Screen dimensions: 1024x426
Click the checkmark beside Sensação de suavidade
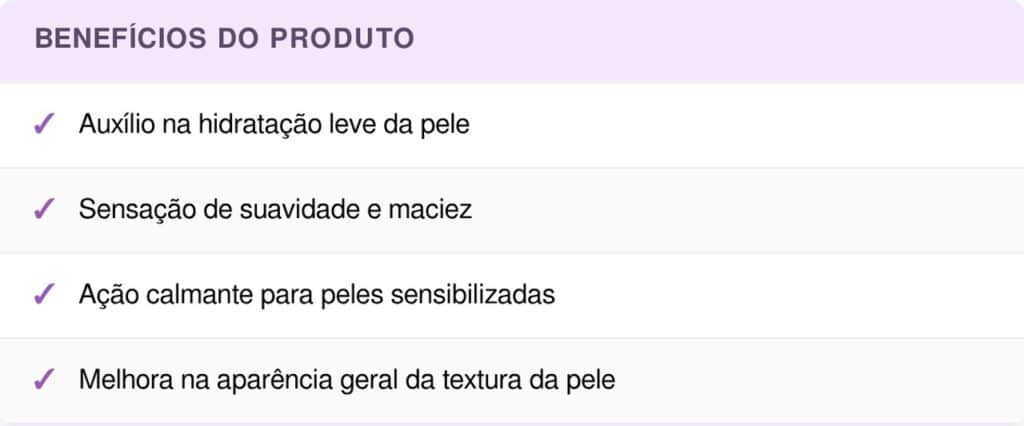[x=43, y=210]
